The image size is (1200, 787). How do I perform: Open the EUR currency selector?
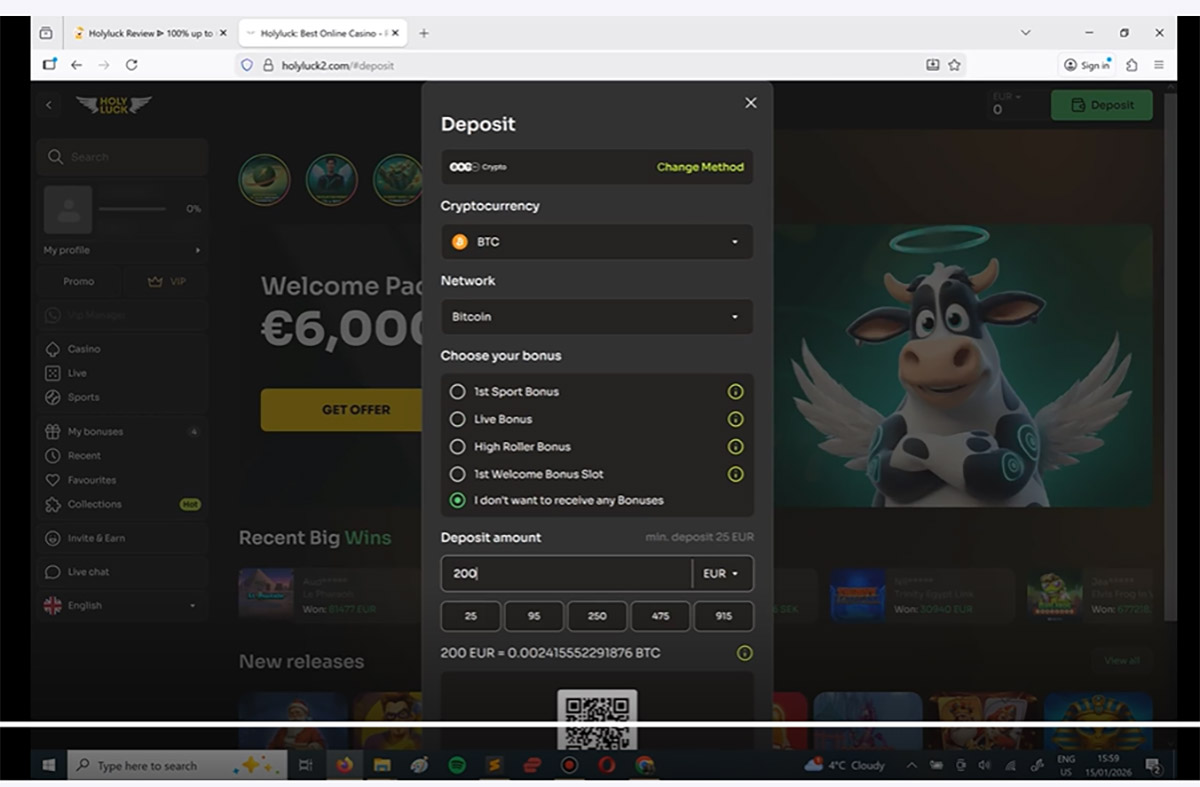[721, 574]
